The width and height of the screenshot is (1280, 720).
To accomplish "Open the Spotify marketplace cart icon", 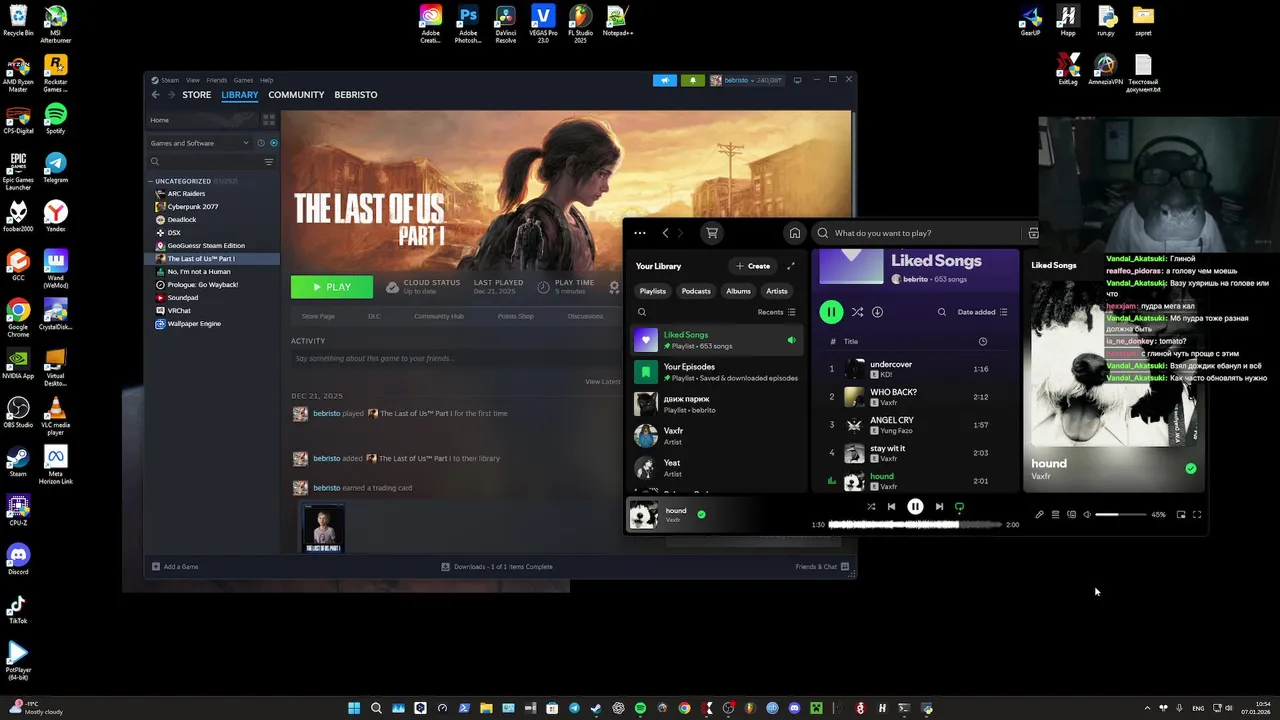I will [712, 233].
